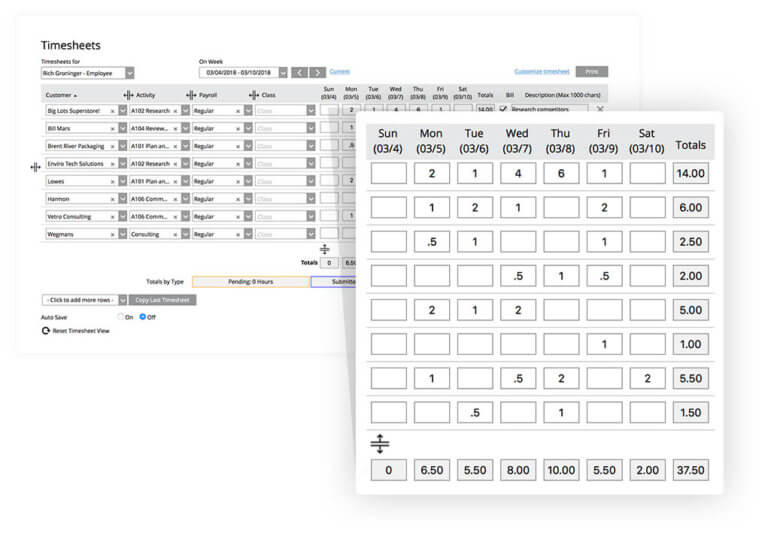768x542 pixels.
Task: Open the Timesheets for employee dropdown
Action: (x=130, y=73)
